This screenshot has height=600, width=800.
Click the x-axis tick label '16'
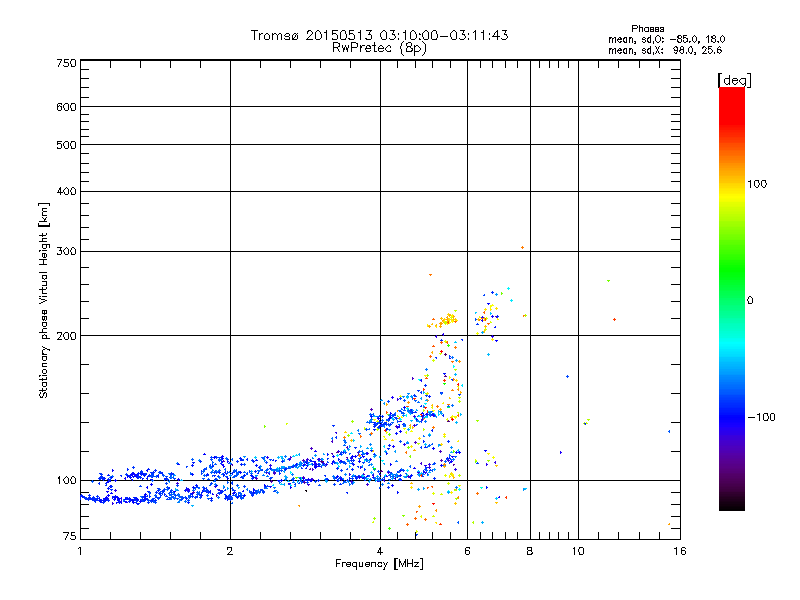[x=680, y=551]
